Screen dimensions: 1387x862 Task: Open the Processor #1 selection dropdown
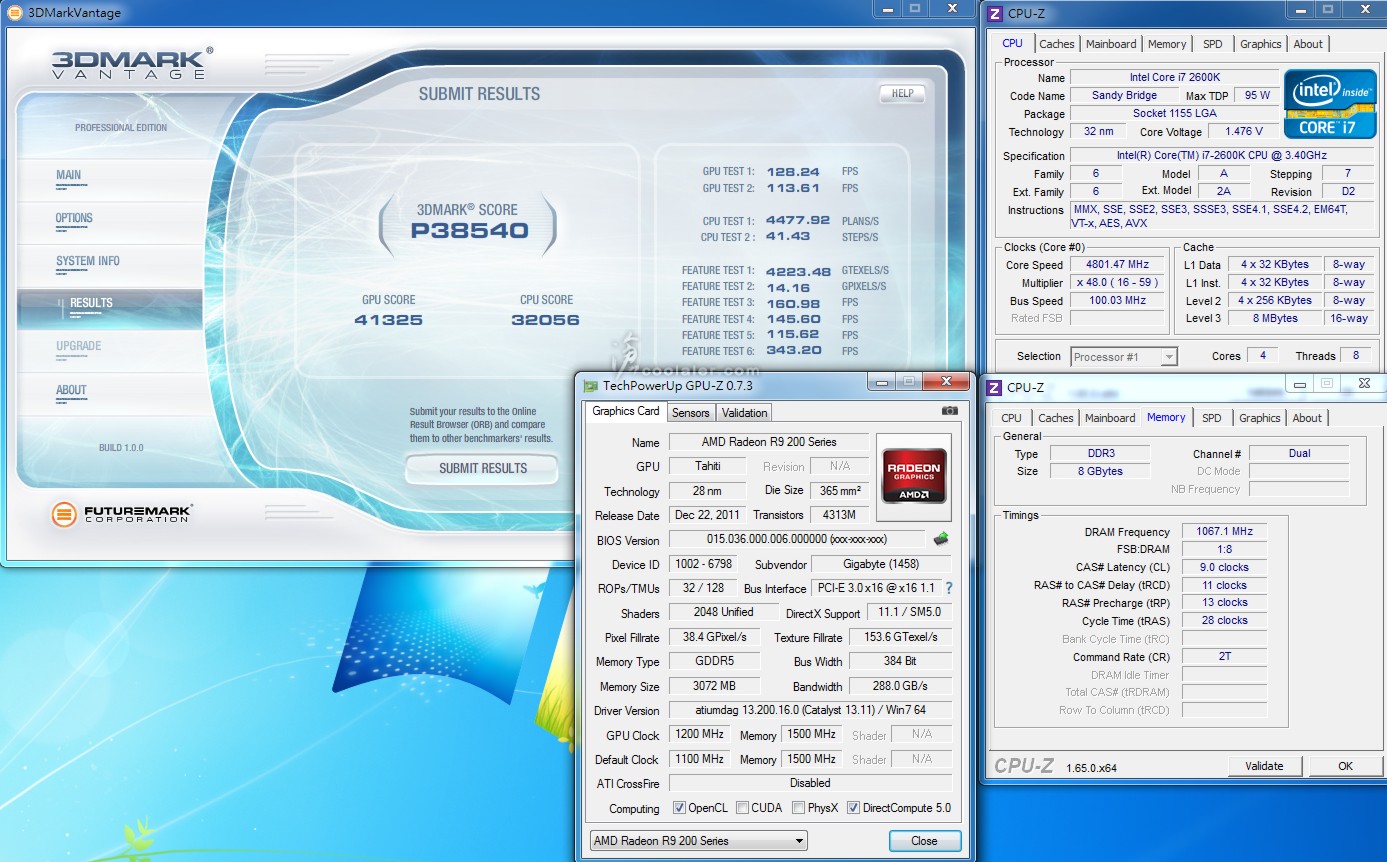click(x=1124, y=357)
